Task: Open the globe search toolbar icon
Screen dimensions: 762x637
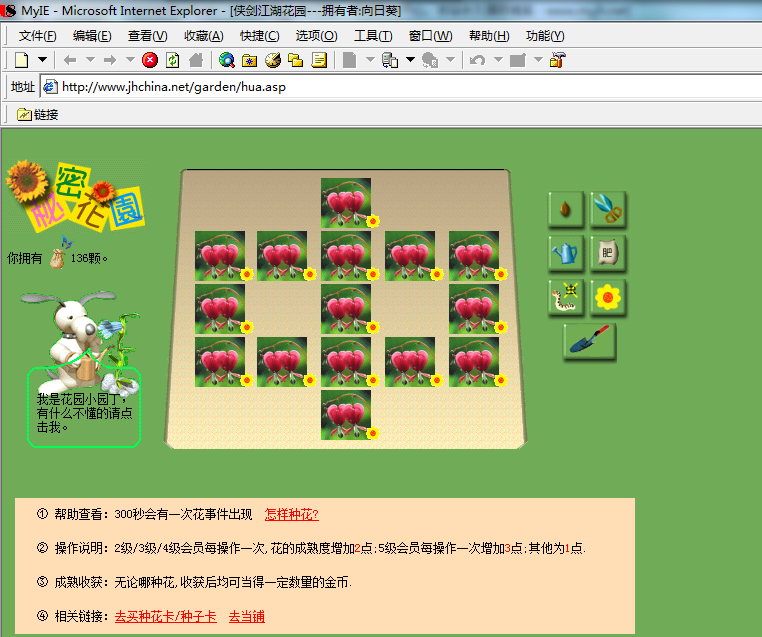Action: [x=226, y=60]
